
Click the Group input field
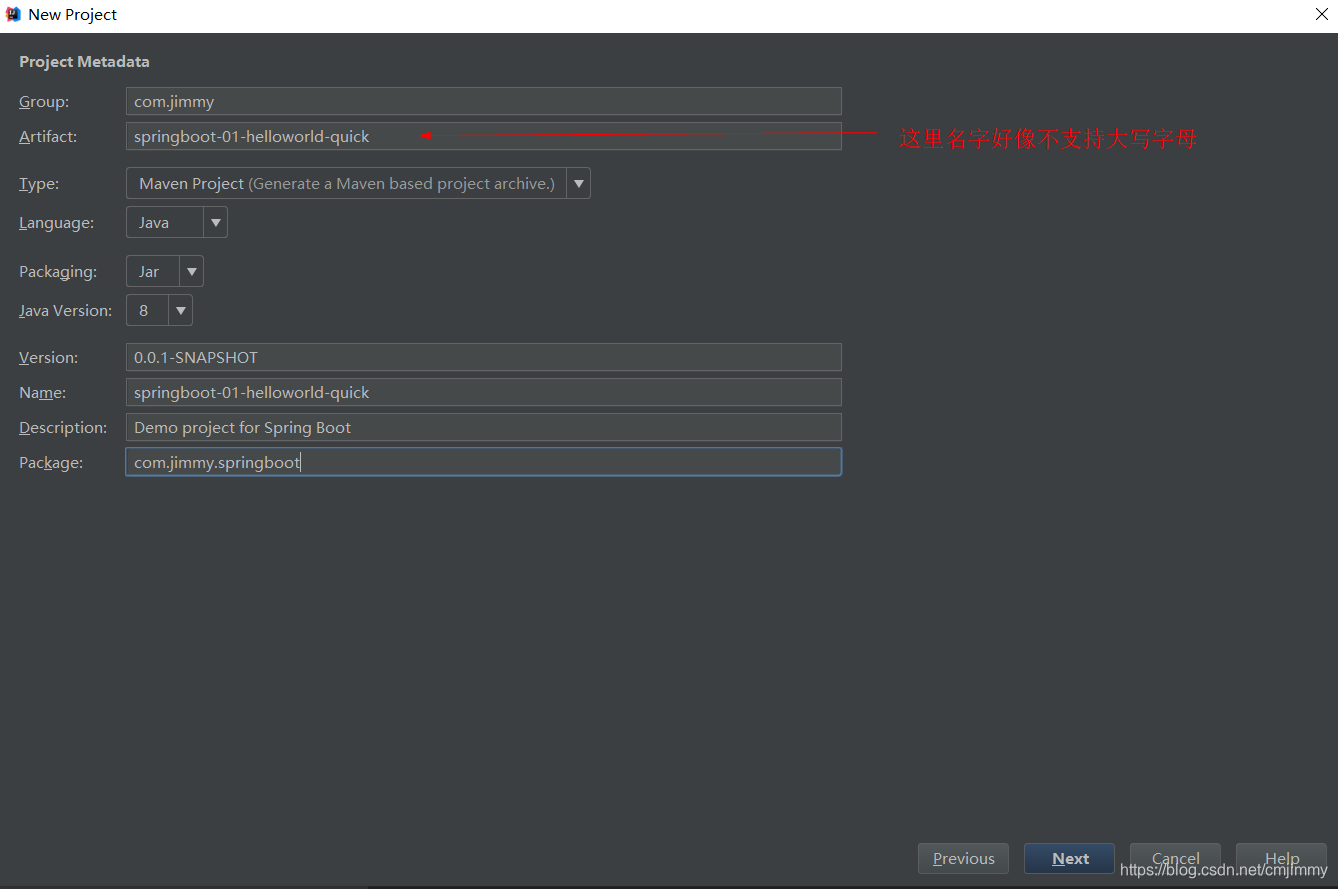483,101
